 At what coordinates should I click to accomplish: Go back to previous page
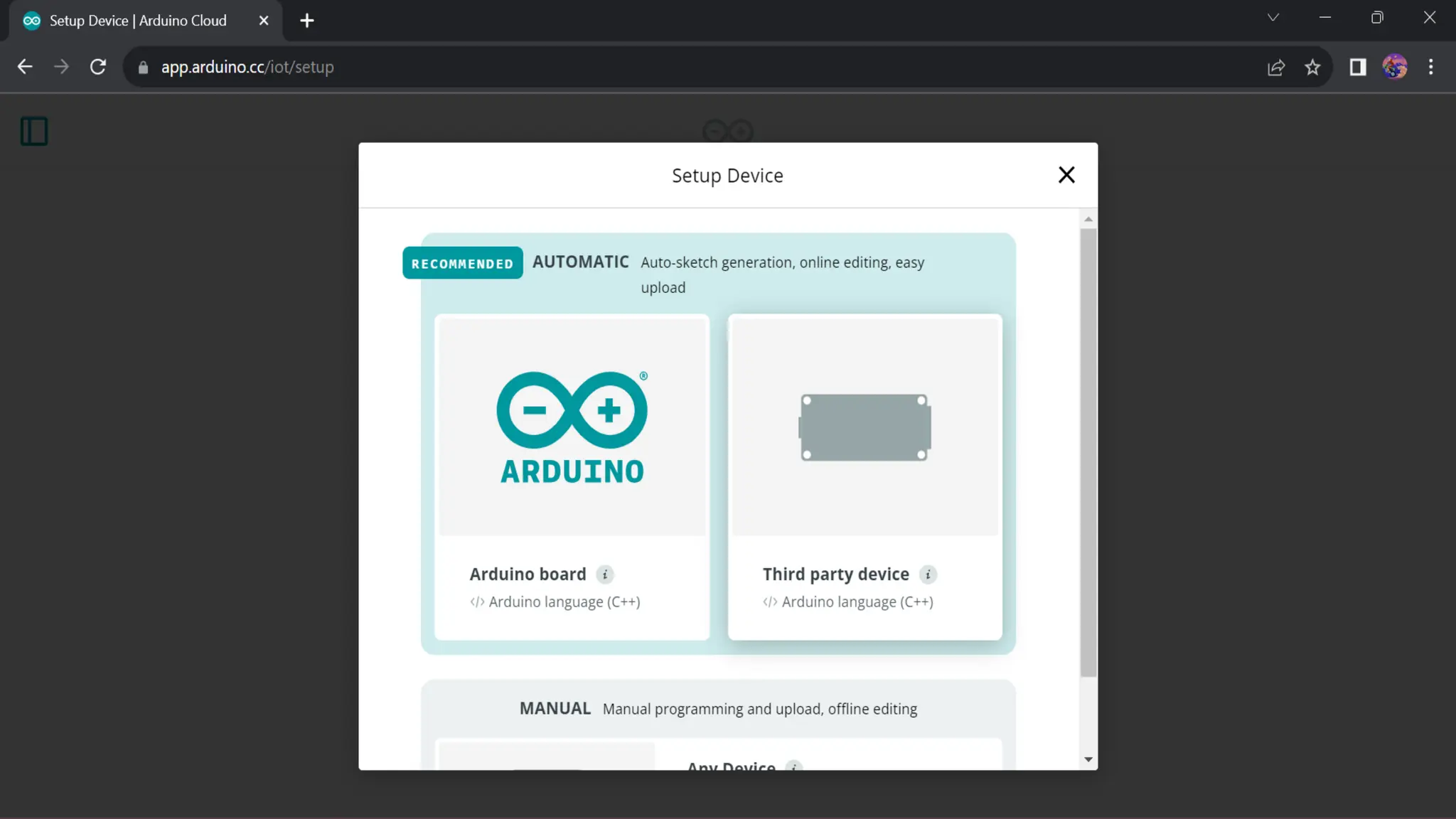(25, 67)
